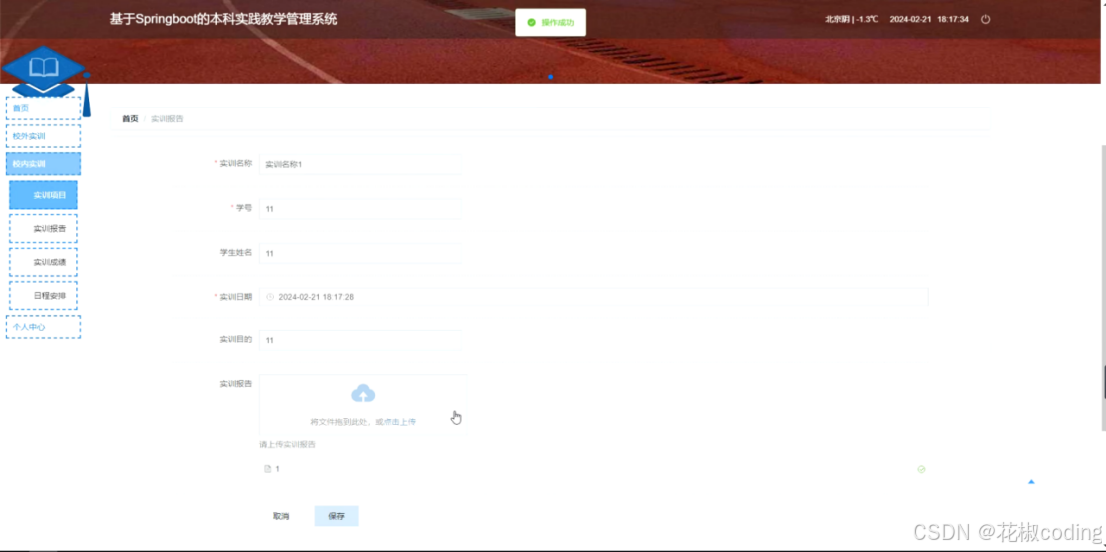Click the power logout icon in header

click(985, 19)
